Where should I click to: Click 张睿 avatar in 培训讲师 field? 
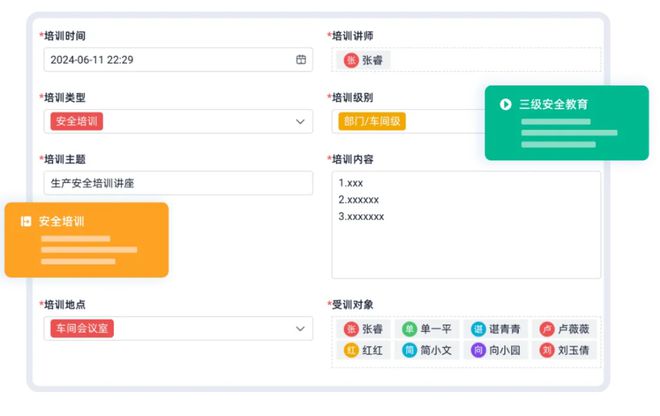pyautogui.click(x=351, y=60)
